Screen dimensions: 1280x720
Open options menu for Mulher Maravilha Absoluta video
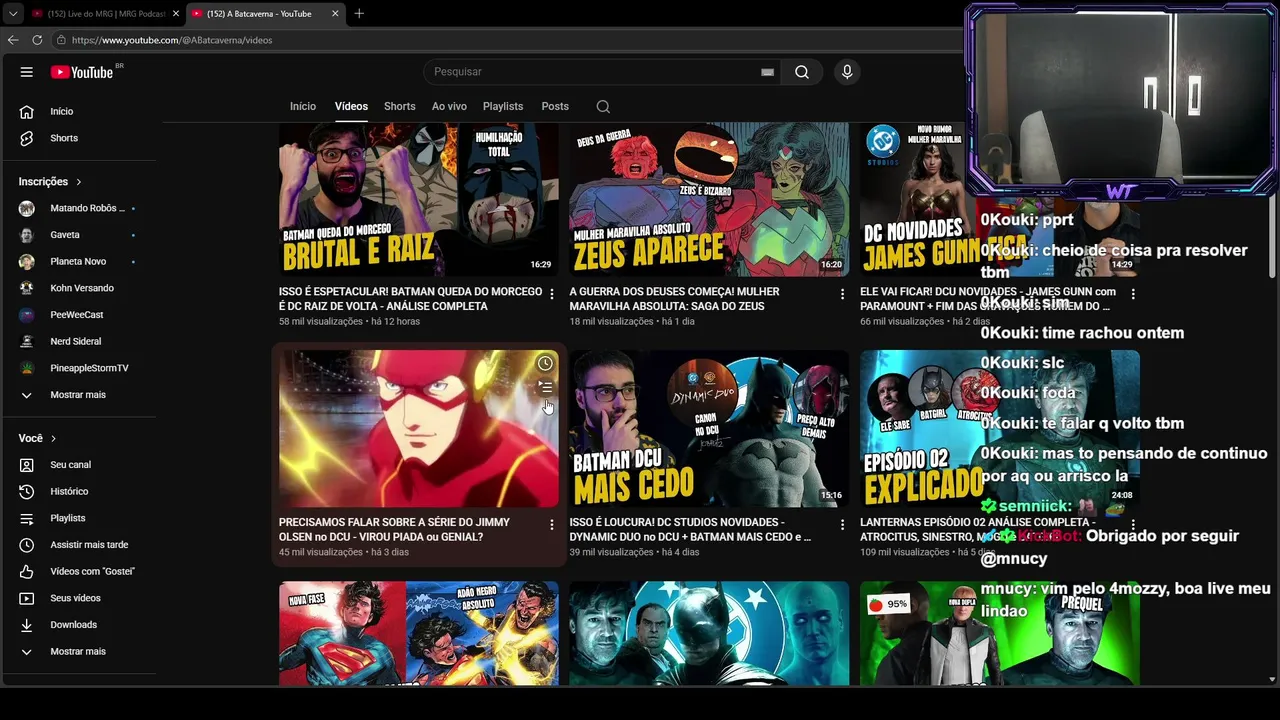[x=842, y=294]
